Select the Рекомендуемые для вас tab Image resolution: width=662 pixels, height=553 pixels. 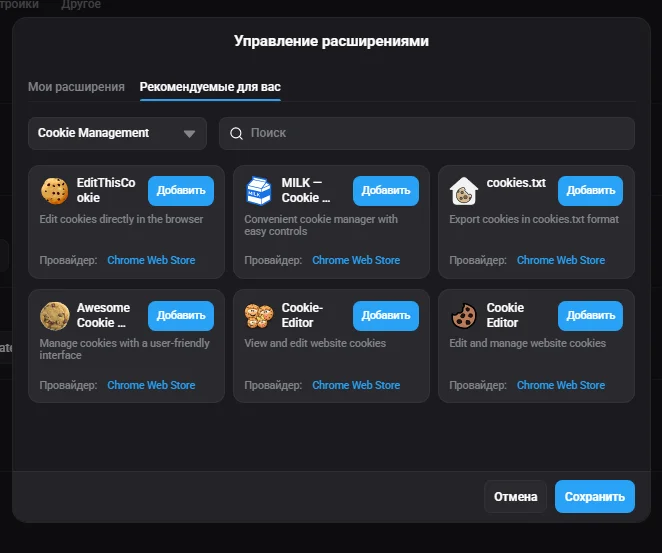[210, 87]
